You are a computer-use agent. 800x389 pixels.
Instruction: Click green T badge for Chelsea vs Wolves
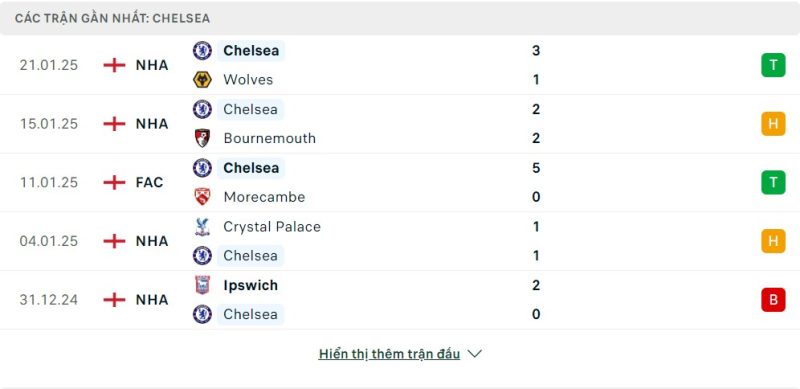pos(773,65)
